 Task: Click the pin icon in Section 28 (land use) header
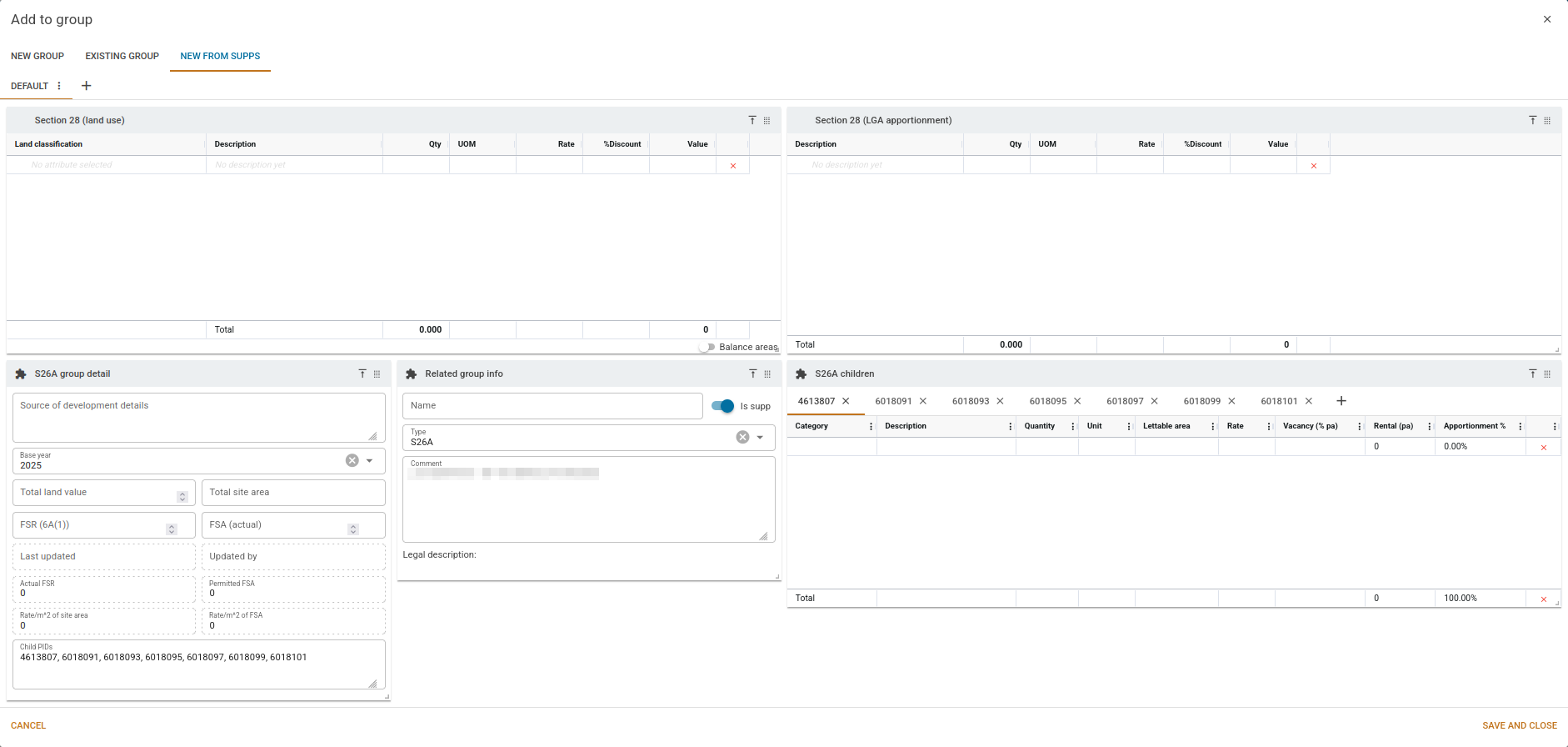point(752,121)
